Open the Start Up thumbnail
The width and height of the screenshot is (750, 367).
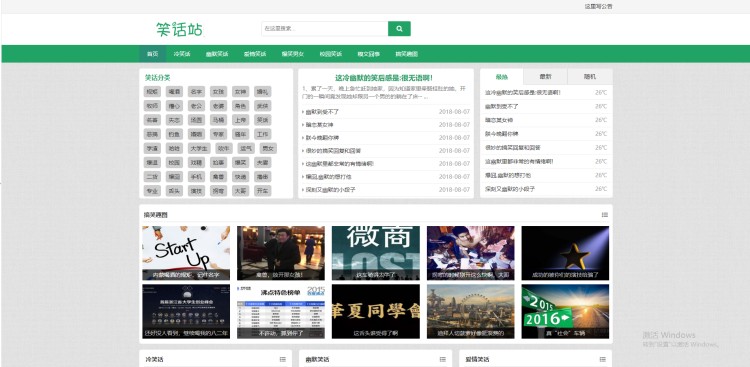(x=186, y=253)
